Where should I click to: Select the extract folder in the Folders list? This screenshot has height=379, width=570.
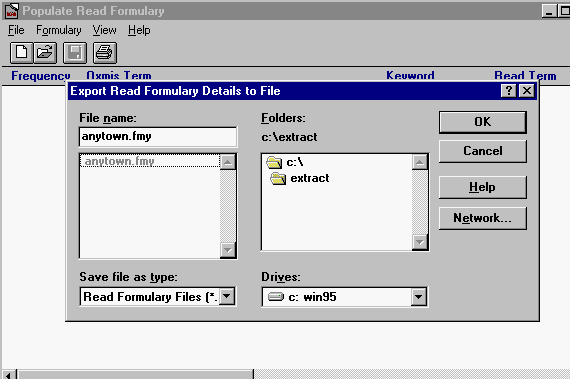click(x=300, y=178)
